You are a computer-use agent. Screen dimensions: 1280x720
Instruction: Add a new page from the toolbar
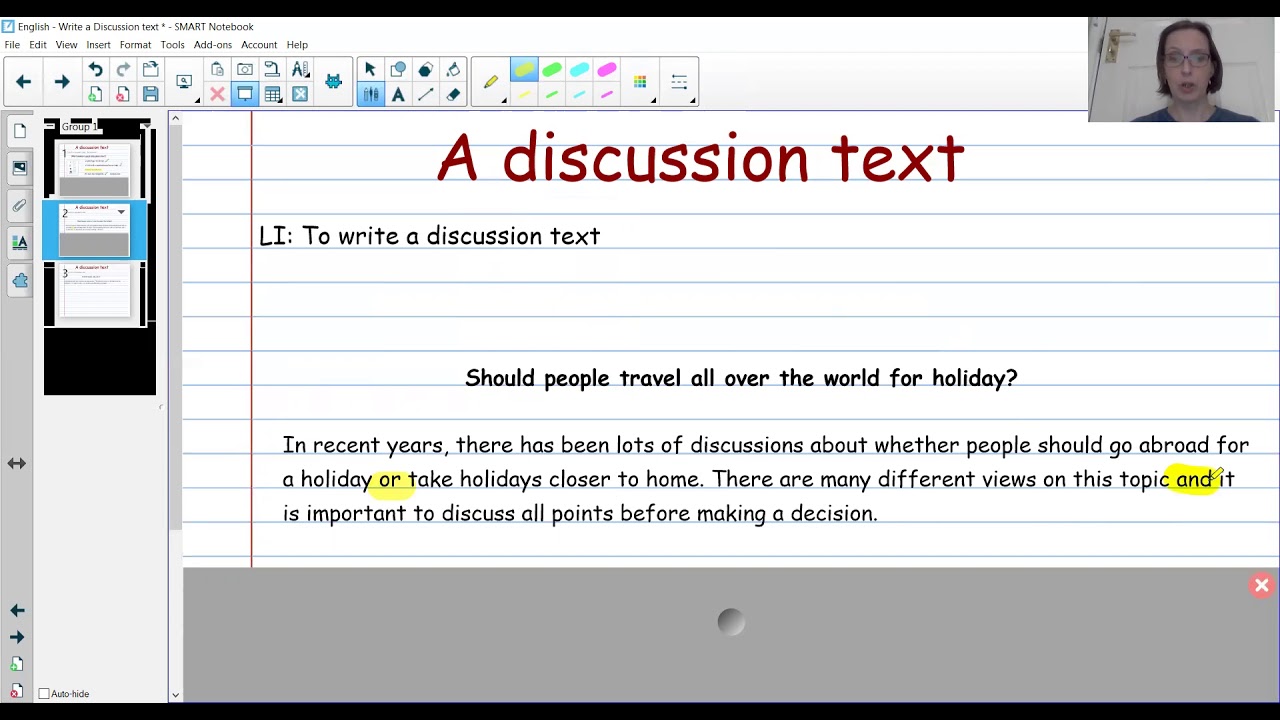point(95,94)
